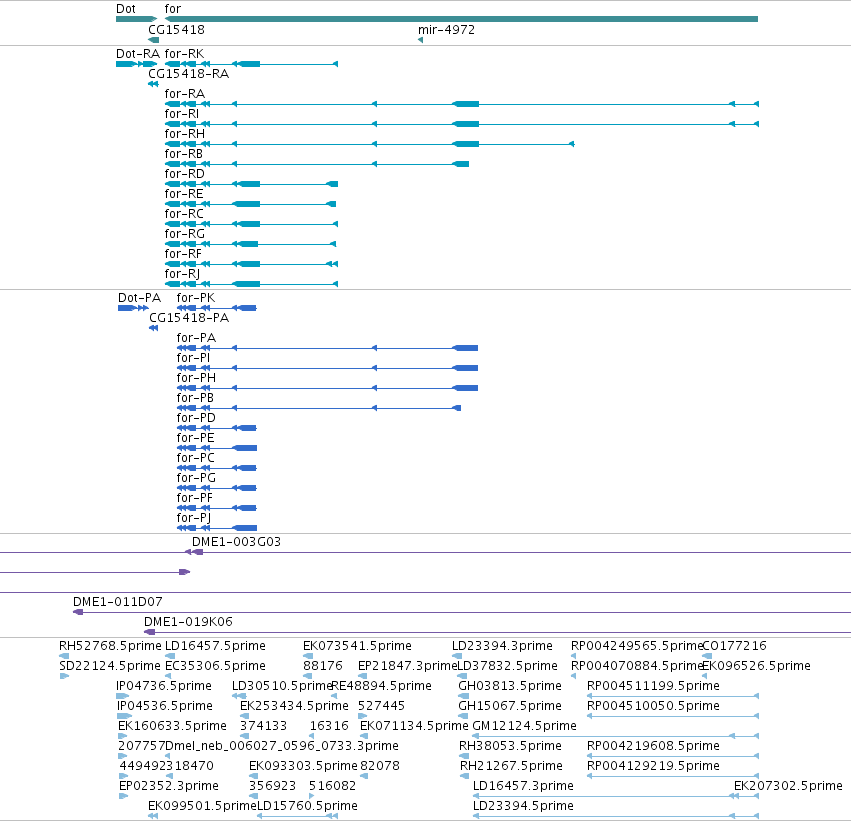Click the for-PG protein label

(196, 479)
